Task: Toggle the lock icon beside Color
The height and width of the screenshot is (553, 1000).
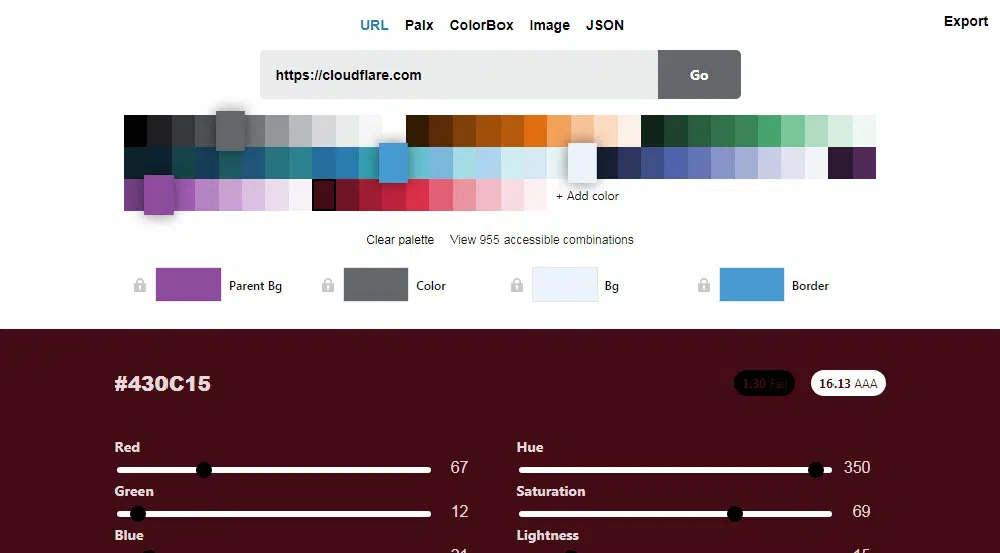Action: 327,286
